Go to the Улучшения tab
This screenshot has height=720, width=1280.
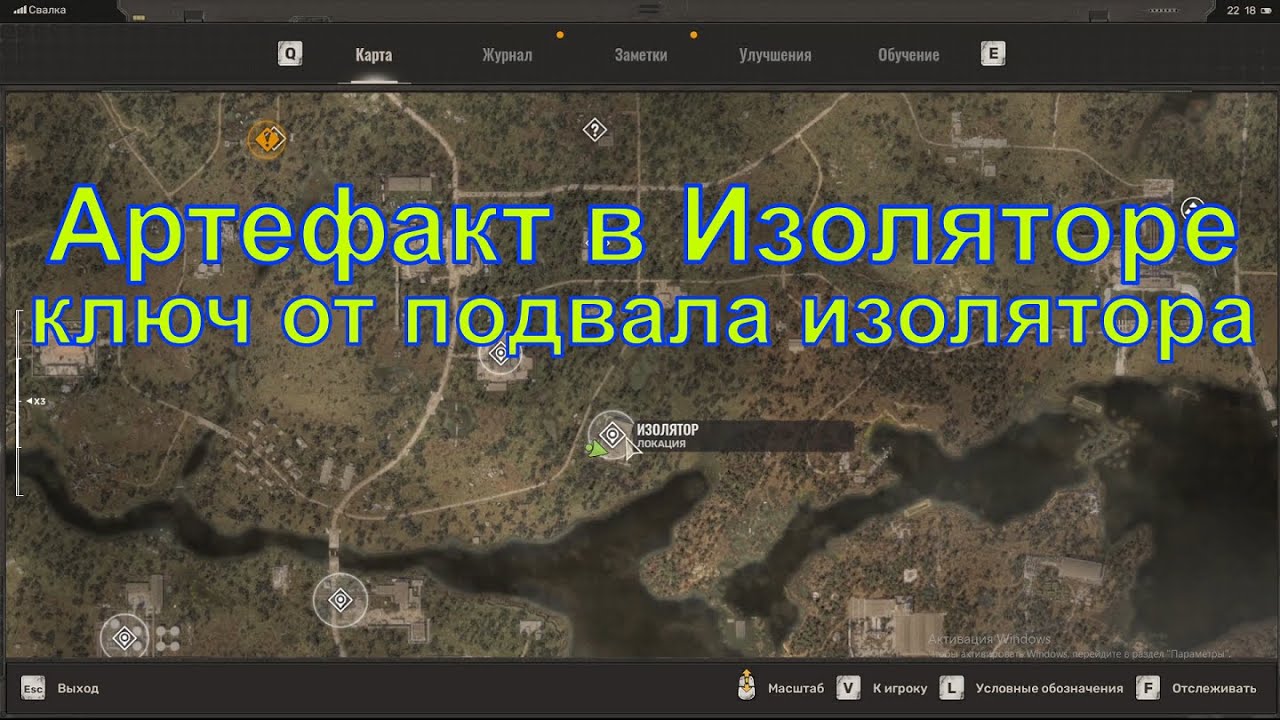coord(775,55)
